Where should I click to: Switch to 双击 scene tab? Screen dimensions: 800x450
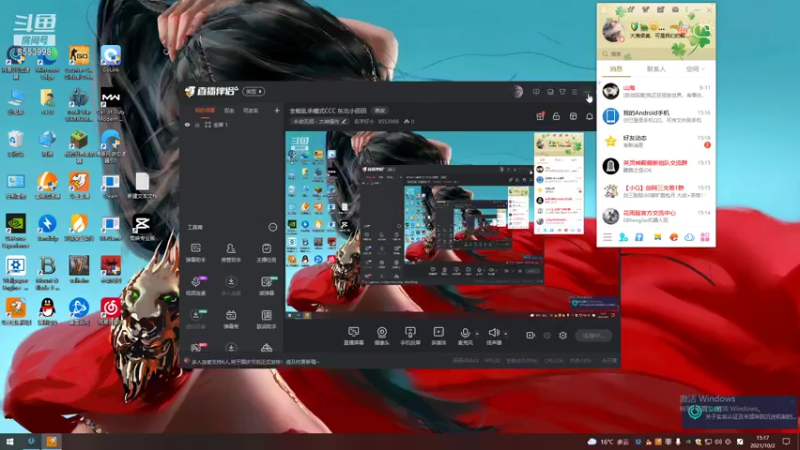point(229,110)
